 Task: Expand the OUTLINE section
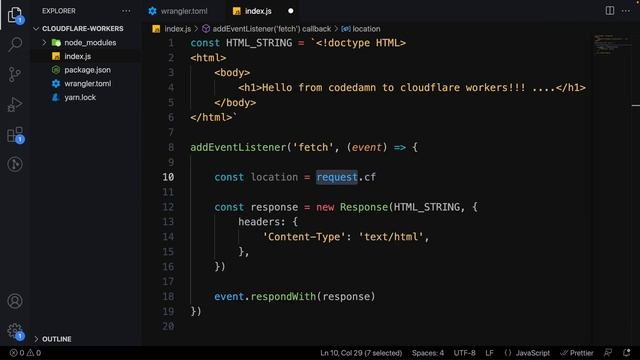[56, 339]
